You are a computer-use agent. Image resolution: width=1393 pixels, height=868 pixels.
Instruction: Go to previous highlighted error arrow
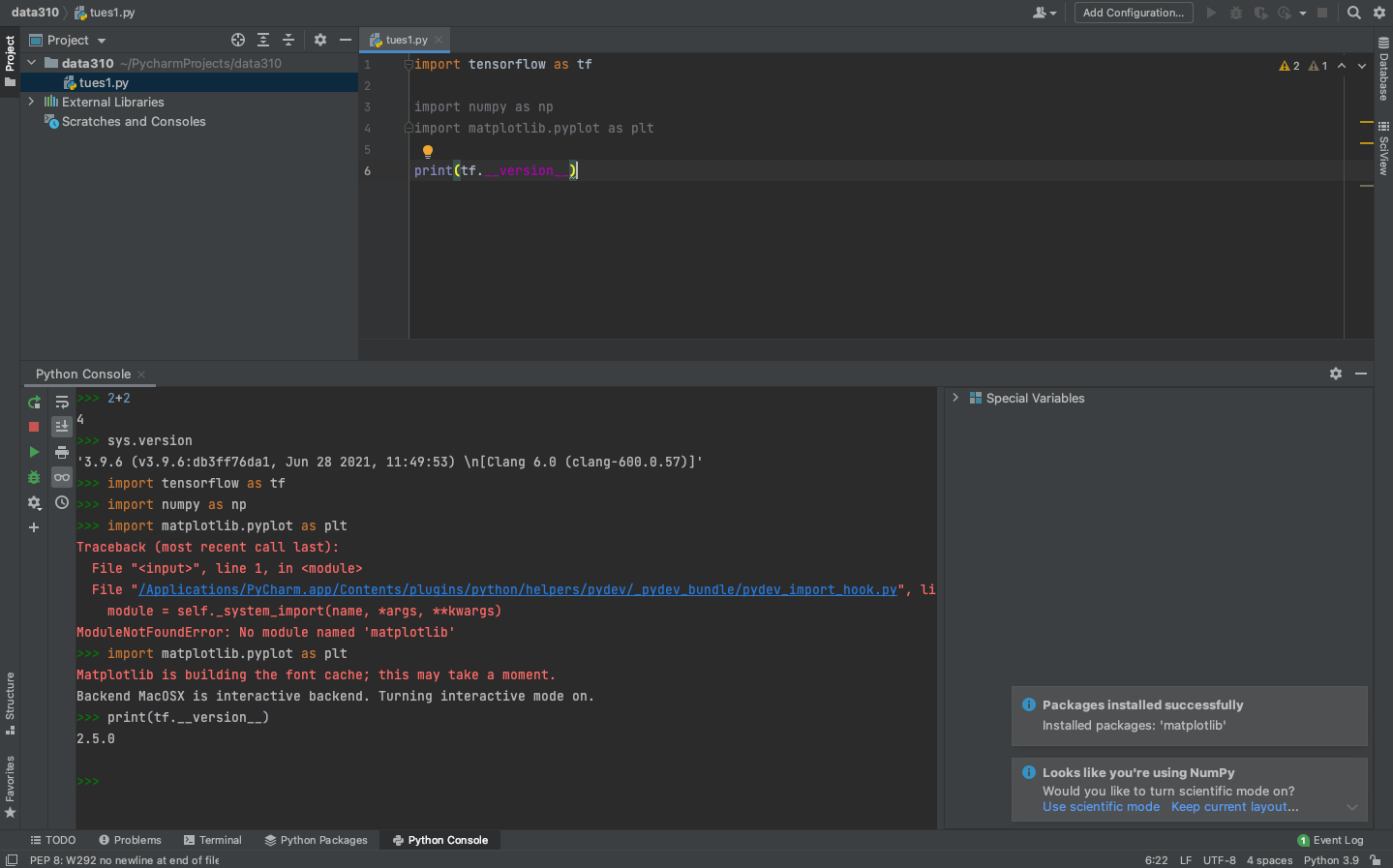(x=1342, y=66)
